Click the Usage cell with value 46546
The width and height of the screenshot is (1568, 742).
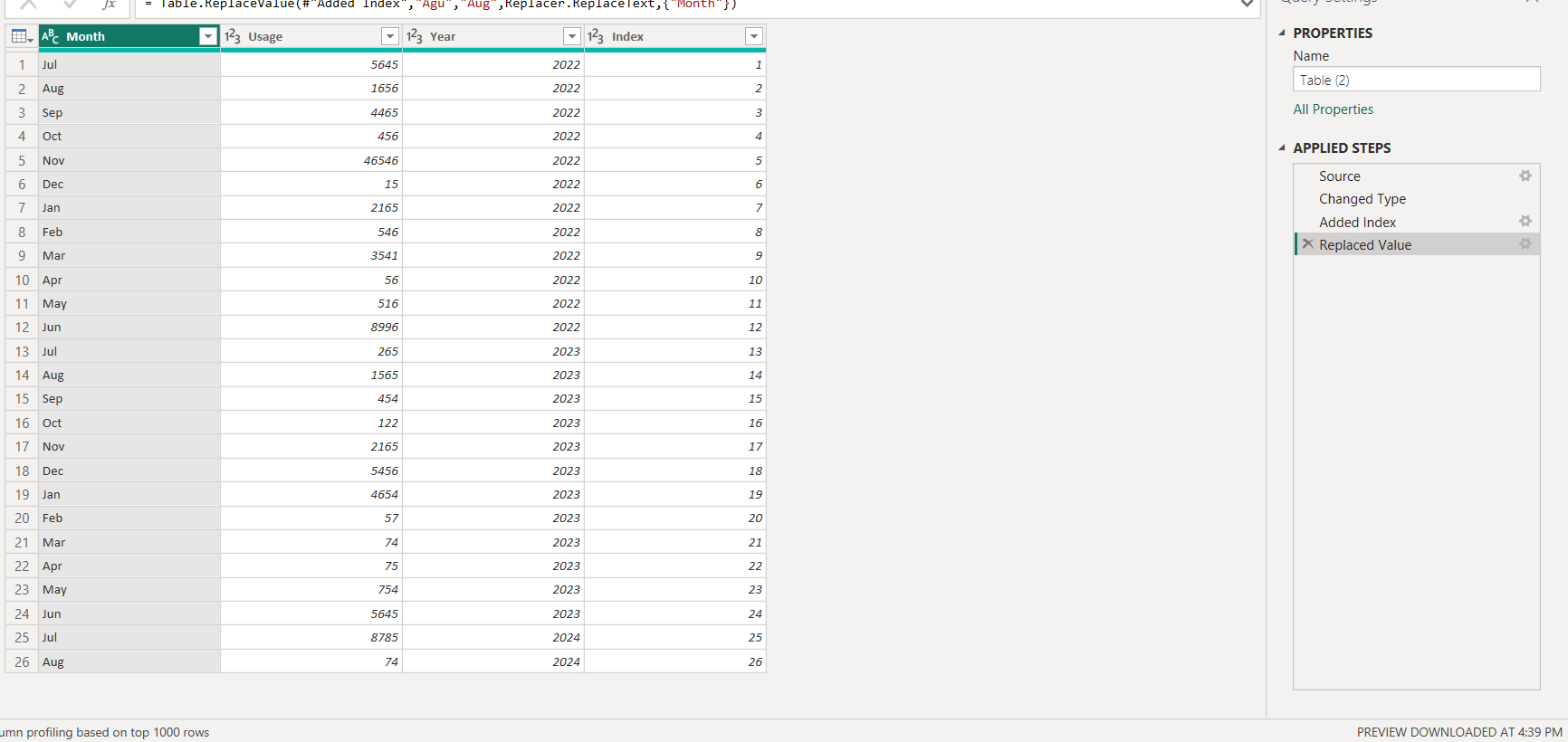coord(311,160)
